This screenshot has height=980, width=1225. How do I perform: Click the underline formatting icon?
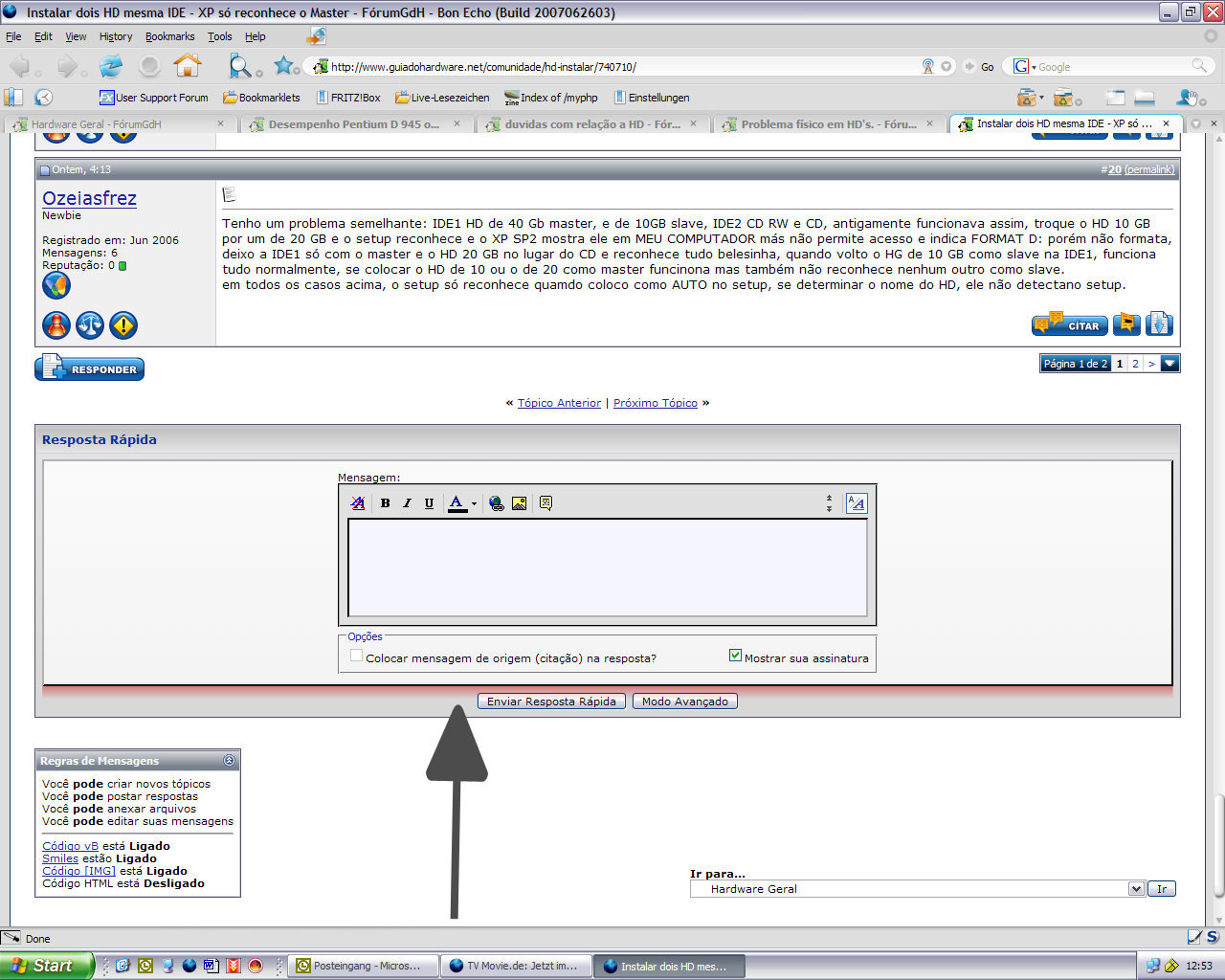pos(429,503)
